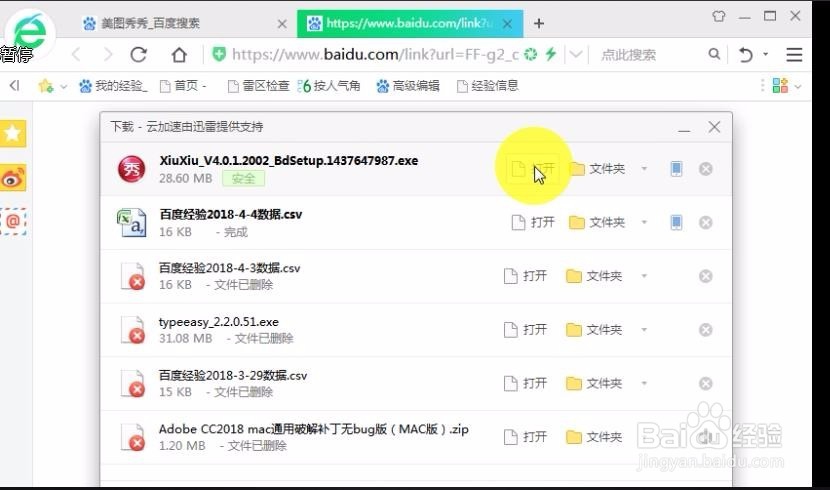Click 文件夹 for Adobe CC2018 zip
The width and height of the screenshot is (830, 490).
pyautogui.click(x=594, y=437)
